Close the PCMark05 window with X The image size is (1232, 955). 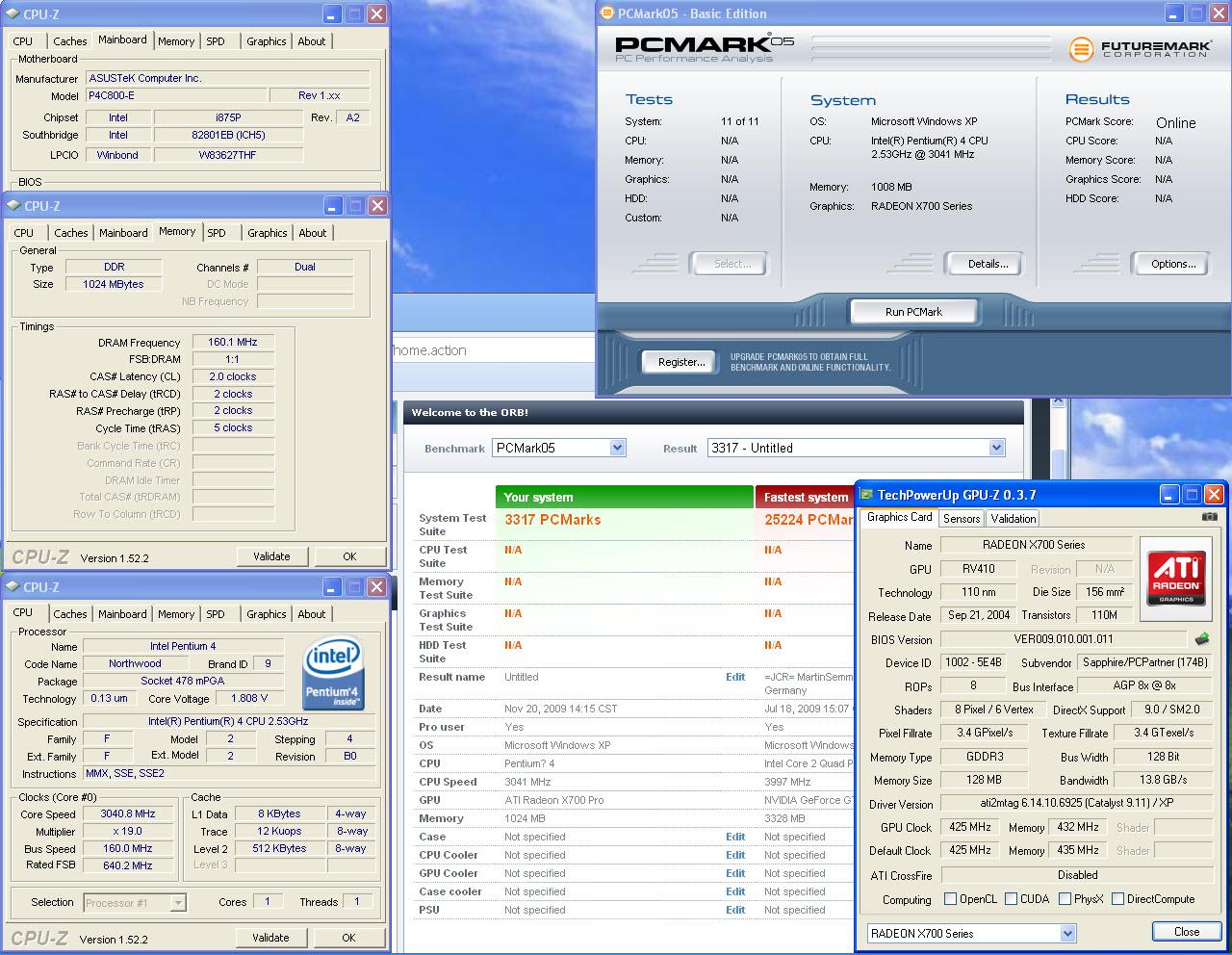pyautogui.click(x=1219, y=13)
